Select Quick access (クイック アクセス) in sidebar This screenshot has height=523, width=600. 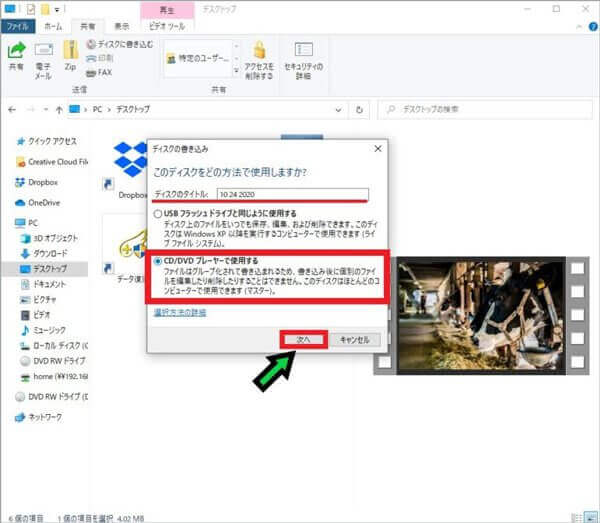pyautogui.click(x=46, y=141)
